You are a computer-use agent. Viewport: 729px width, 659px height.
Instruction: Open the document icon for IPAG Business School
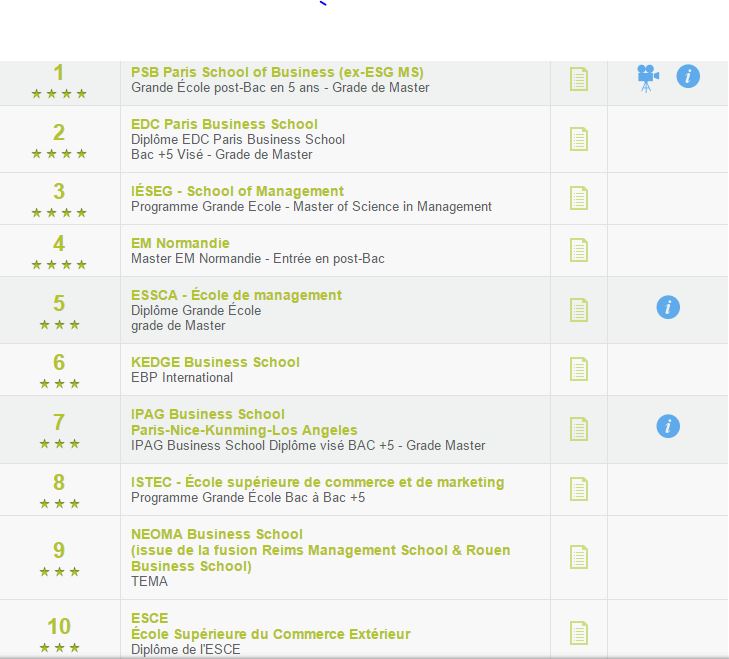click(x=579, y=429)
